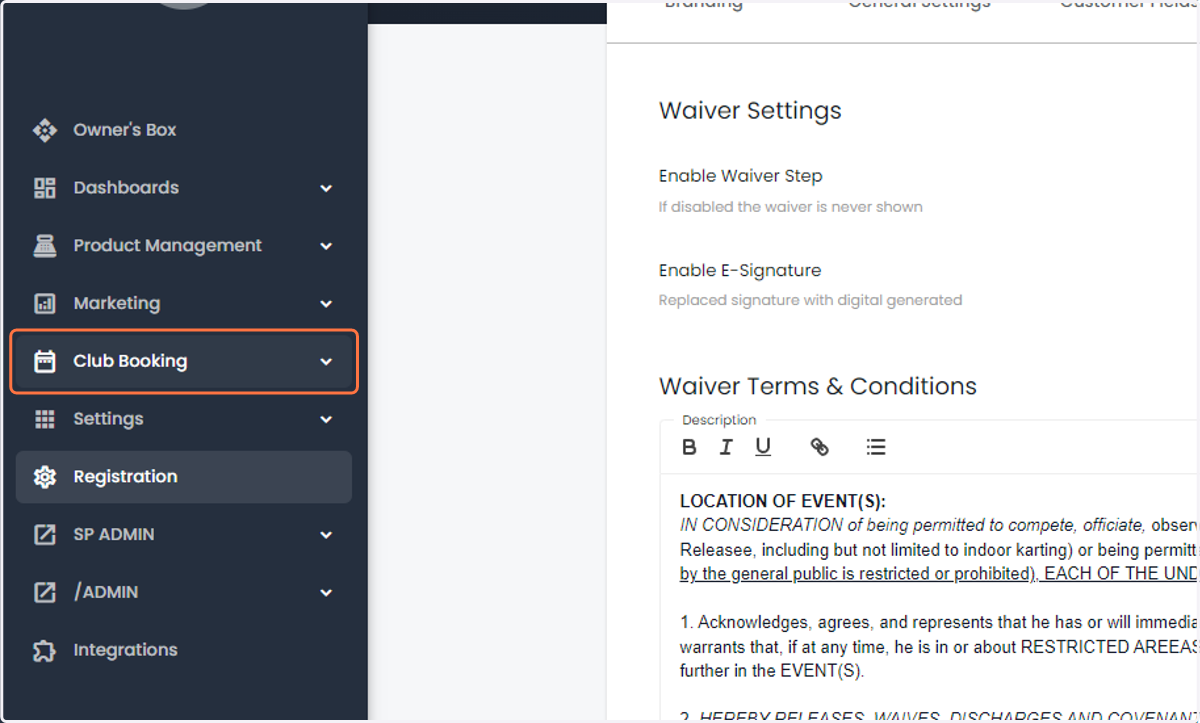
Task: Expand the Club Booking chevron
Action: pos(326,362)
